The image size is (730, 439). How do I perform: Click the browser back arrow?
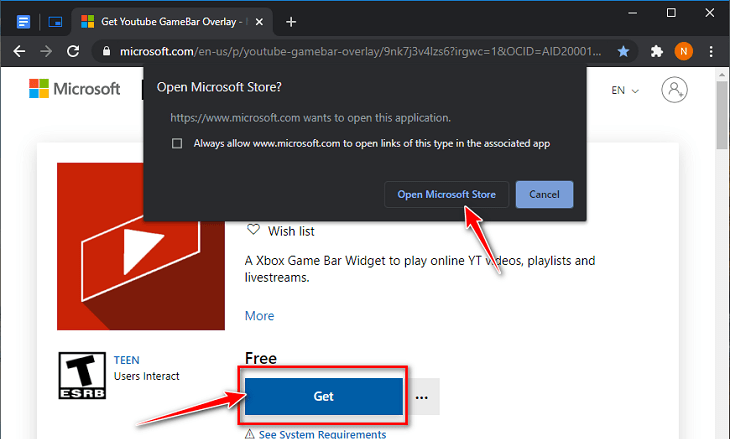coord(19,50)
